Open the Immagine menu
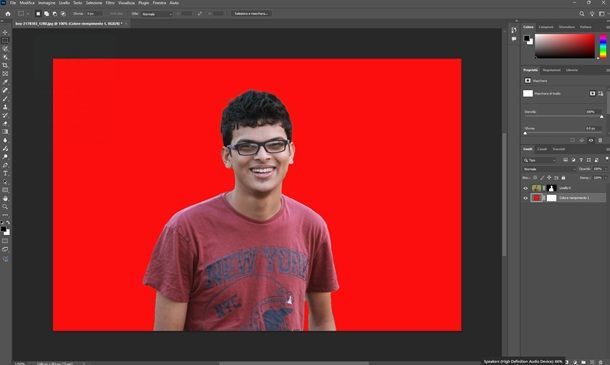610x365 pixels. pos(47,3)
